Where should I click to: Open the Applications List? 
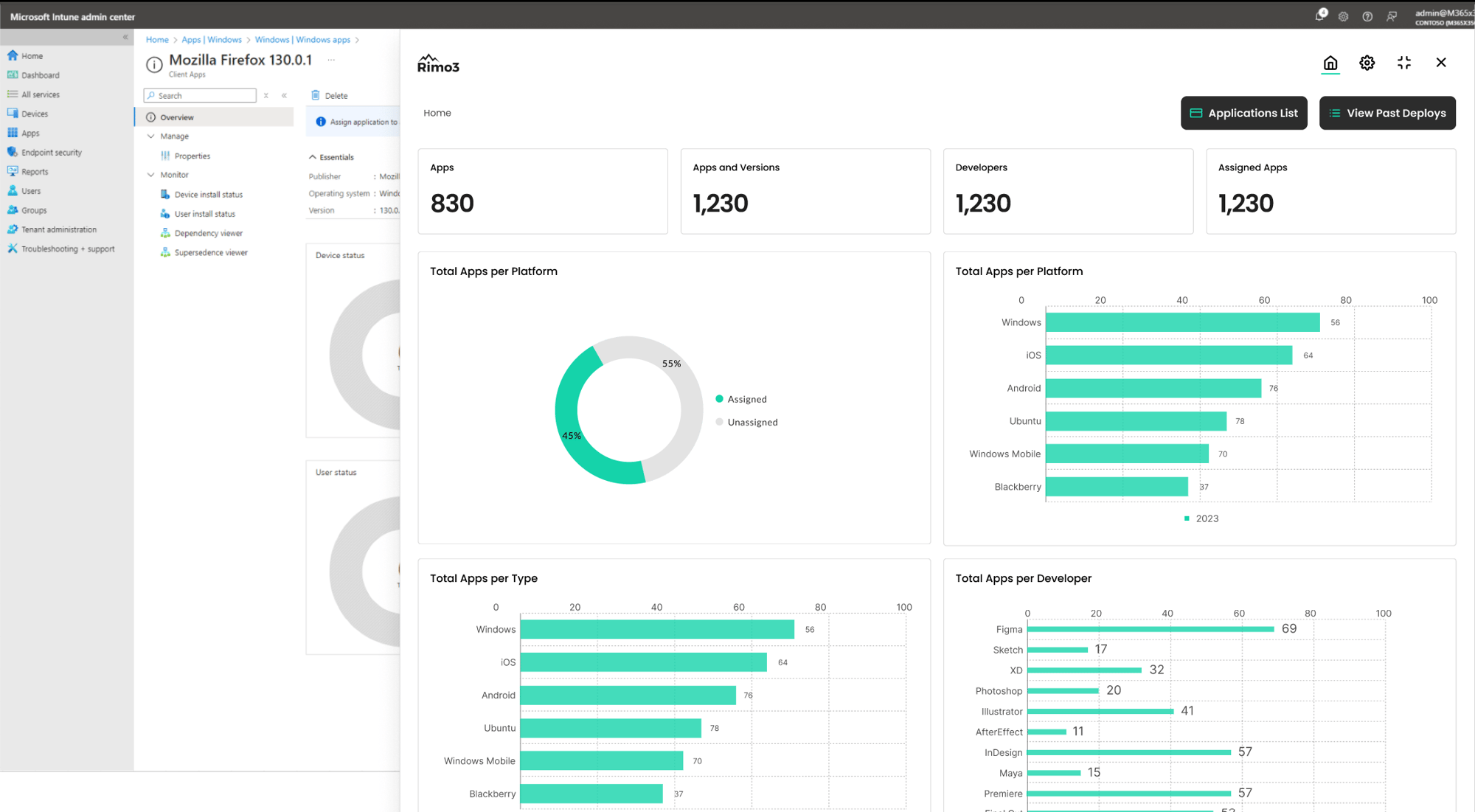click(1243, 113)
